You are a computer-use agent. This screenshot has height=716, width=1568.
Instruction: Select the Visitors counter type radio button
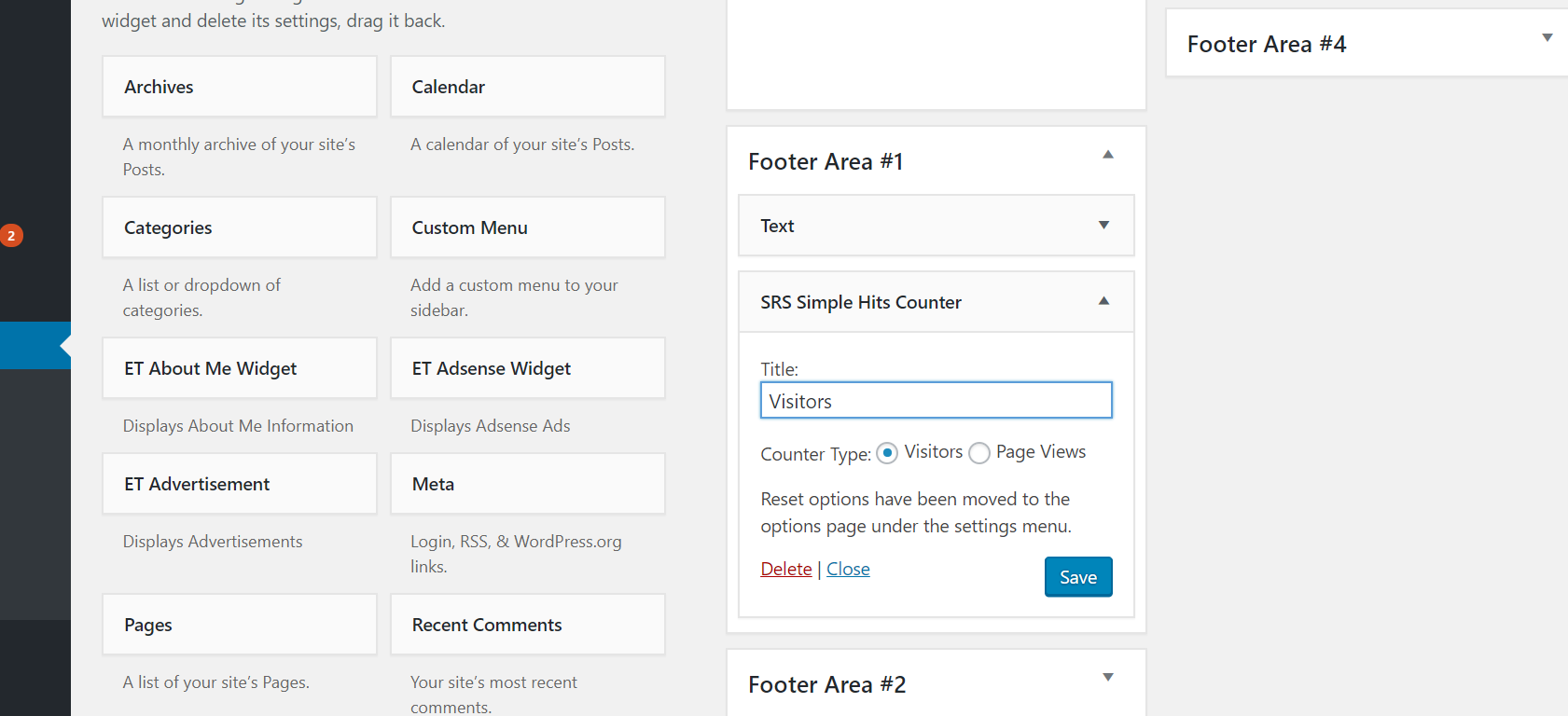[887, 453]
